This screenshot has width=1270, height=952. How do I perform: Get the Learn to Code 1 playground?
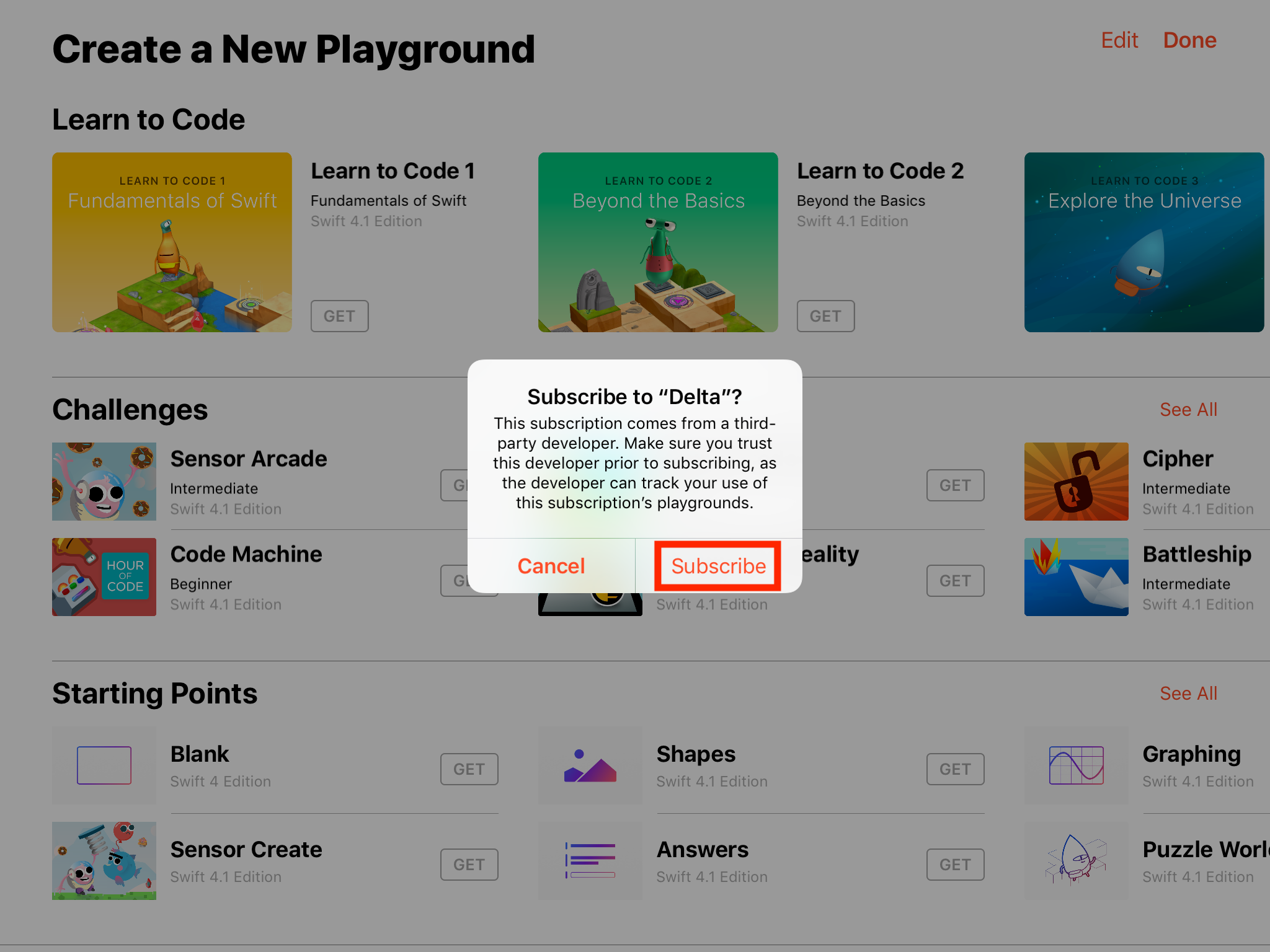tap(340, 316)
